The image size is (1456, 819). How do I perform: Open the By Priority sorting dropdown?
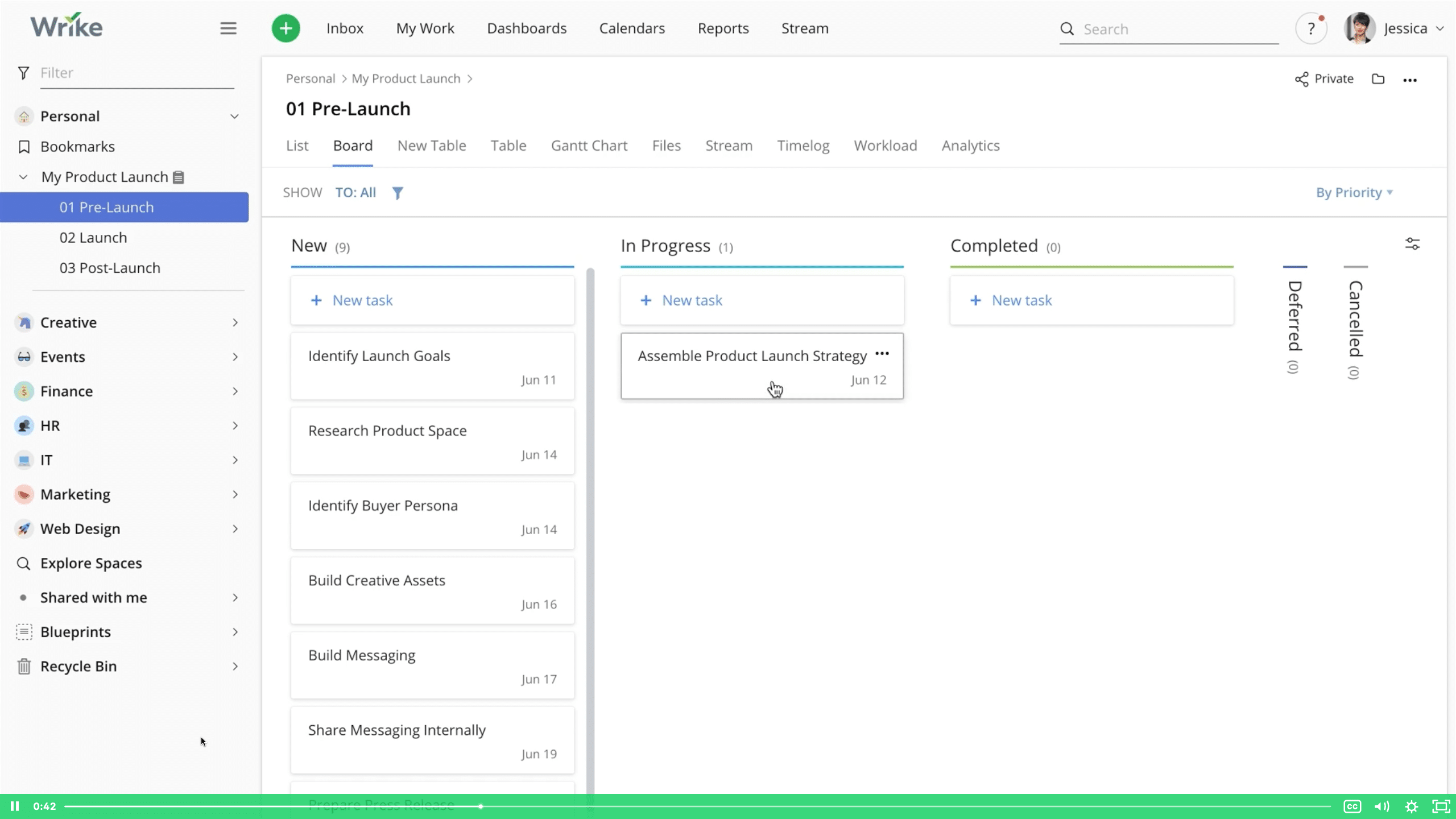1354,192
